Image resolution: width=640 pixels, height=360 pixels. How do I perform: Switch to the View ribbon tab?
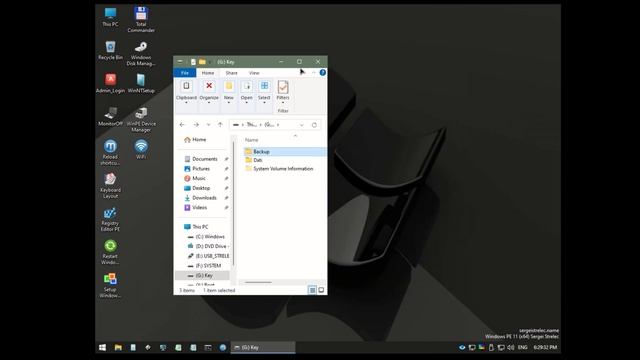[254, 73]
